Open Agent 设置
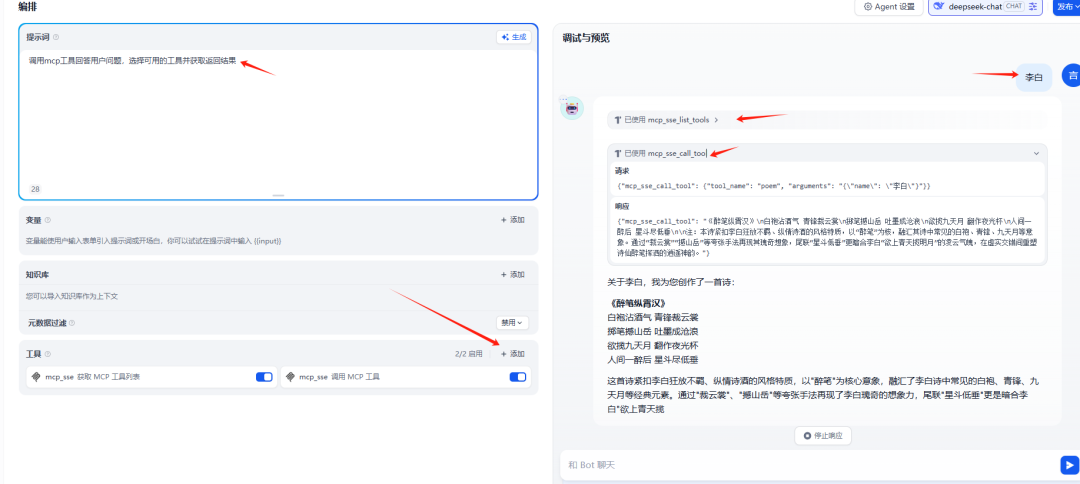The image size is (1080, 484). click(886, 7)
